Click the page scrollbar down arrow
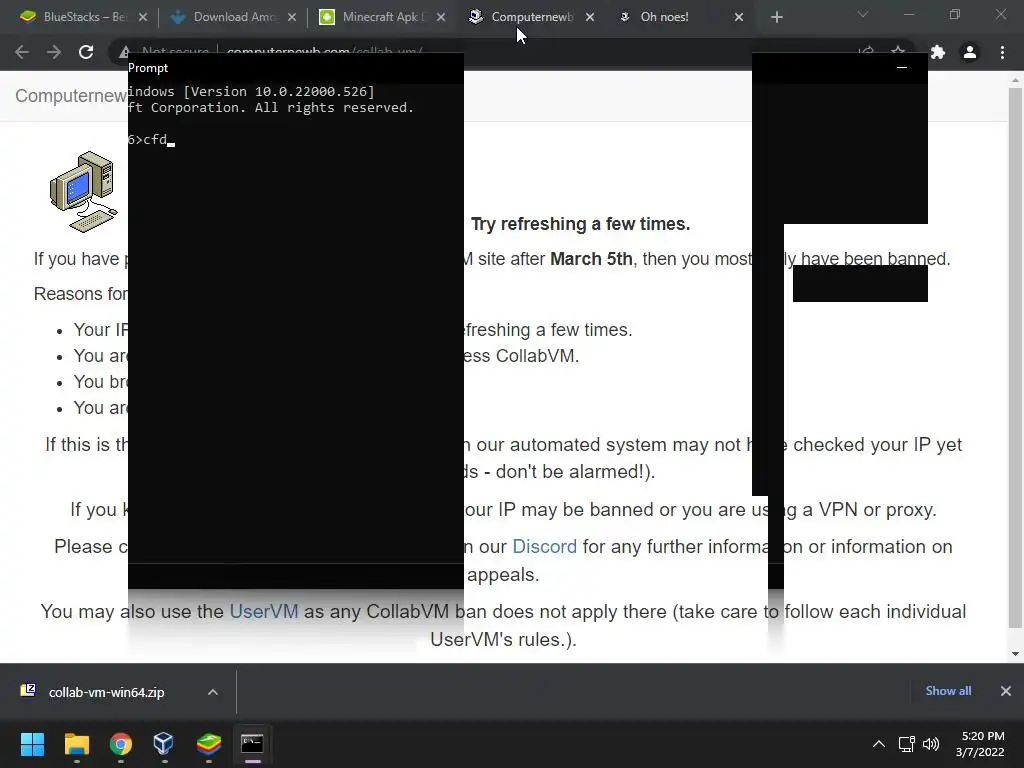This screenshot has height=768, width=1024. [x=1015, y=654]
